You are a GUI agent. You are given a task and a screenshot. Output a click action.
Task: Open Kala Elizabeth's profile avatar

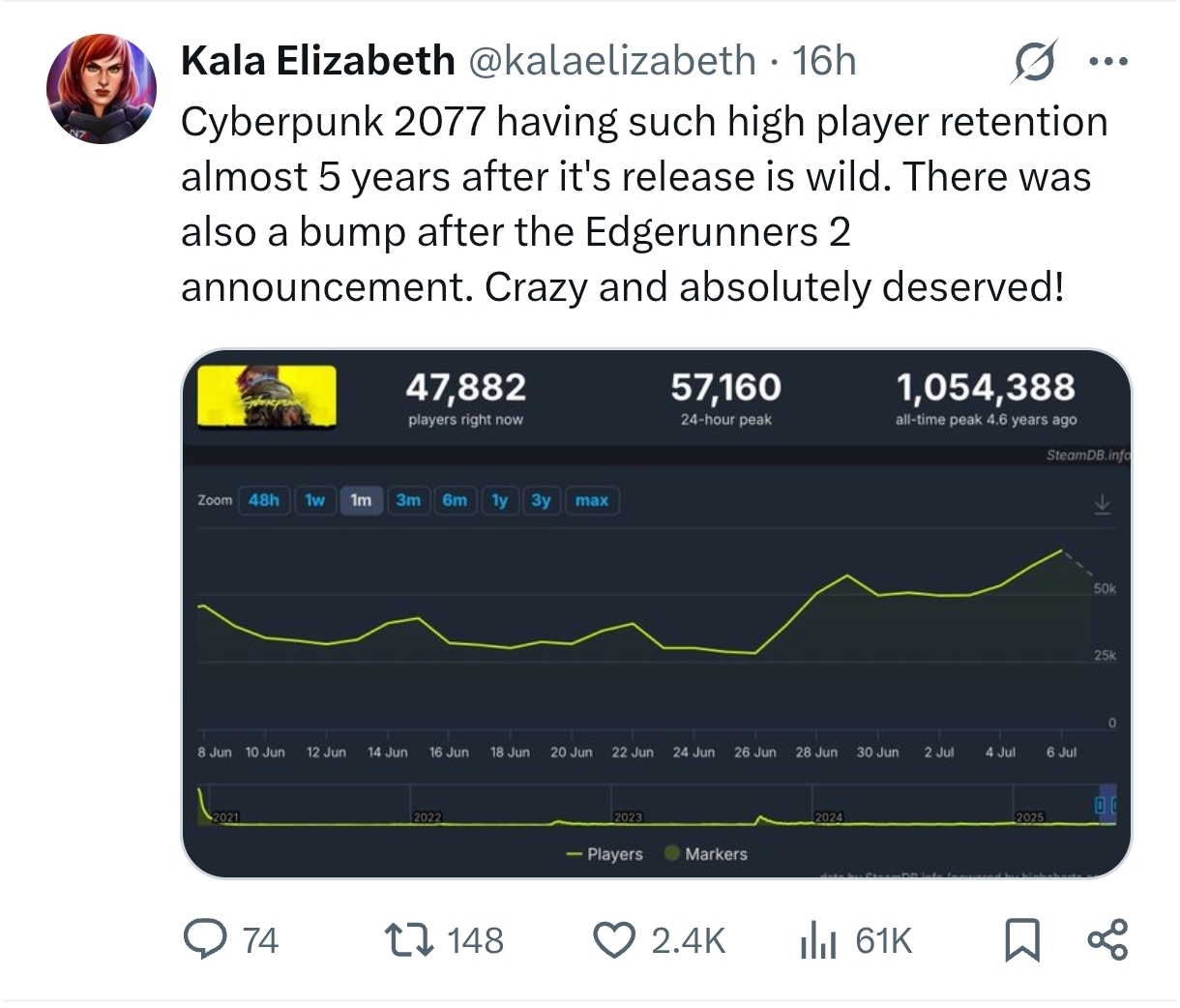click(101, 88)
